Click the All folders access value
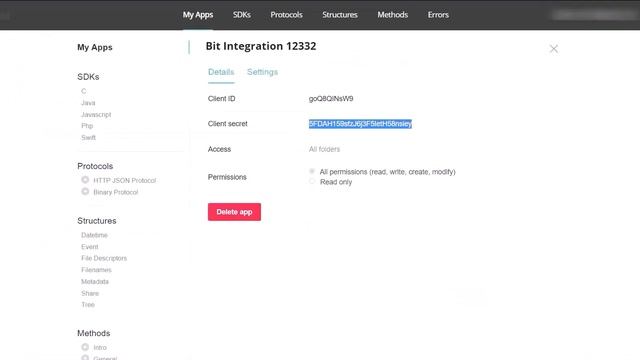The image size is (640, 360). (x=324, y=149)
